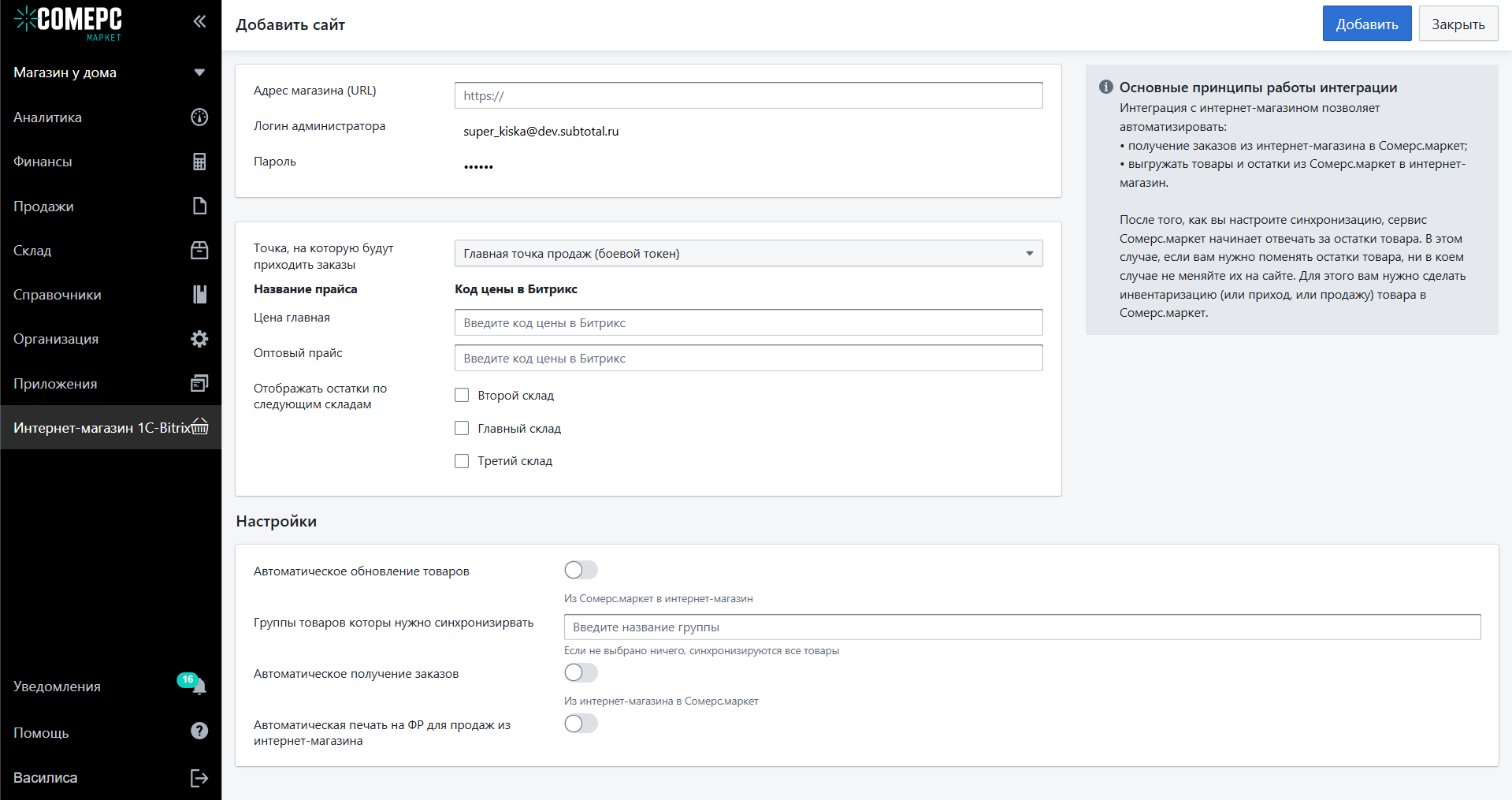The width and height of the screenshot is (1512, 800).
Task: Click the Закрыть button
Action: point(1458,24)
